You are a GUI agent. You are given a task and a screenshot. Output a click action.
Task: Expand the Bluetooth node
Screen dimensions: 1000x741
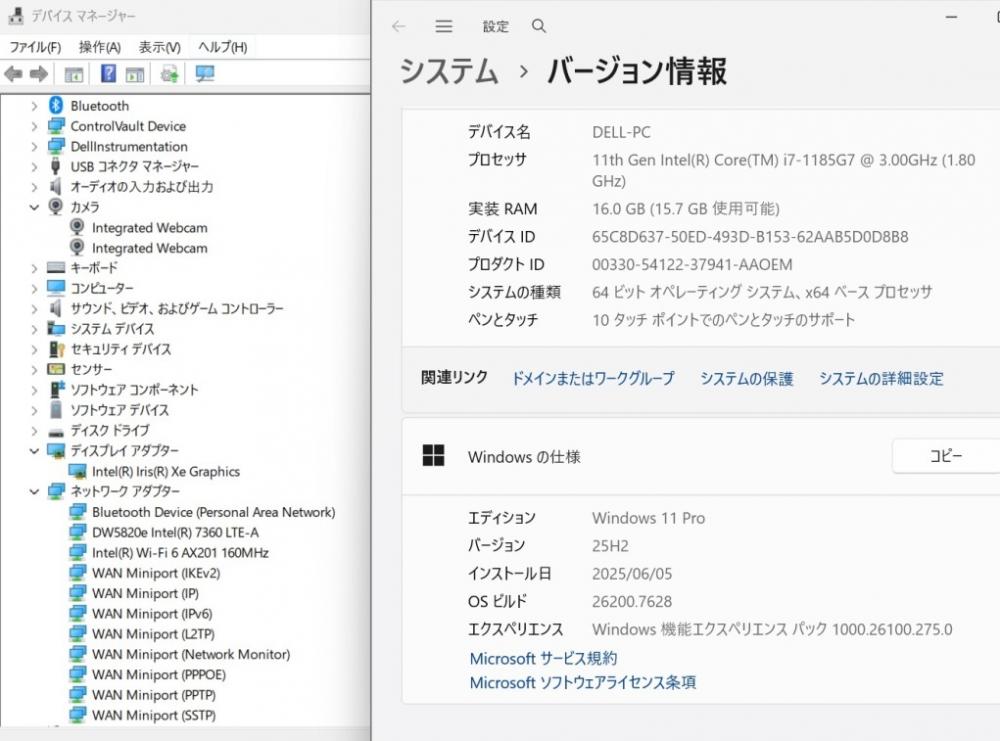tap(34, 106)
